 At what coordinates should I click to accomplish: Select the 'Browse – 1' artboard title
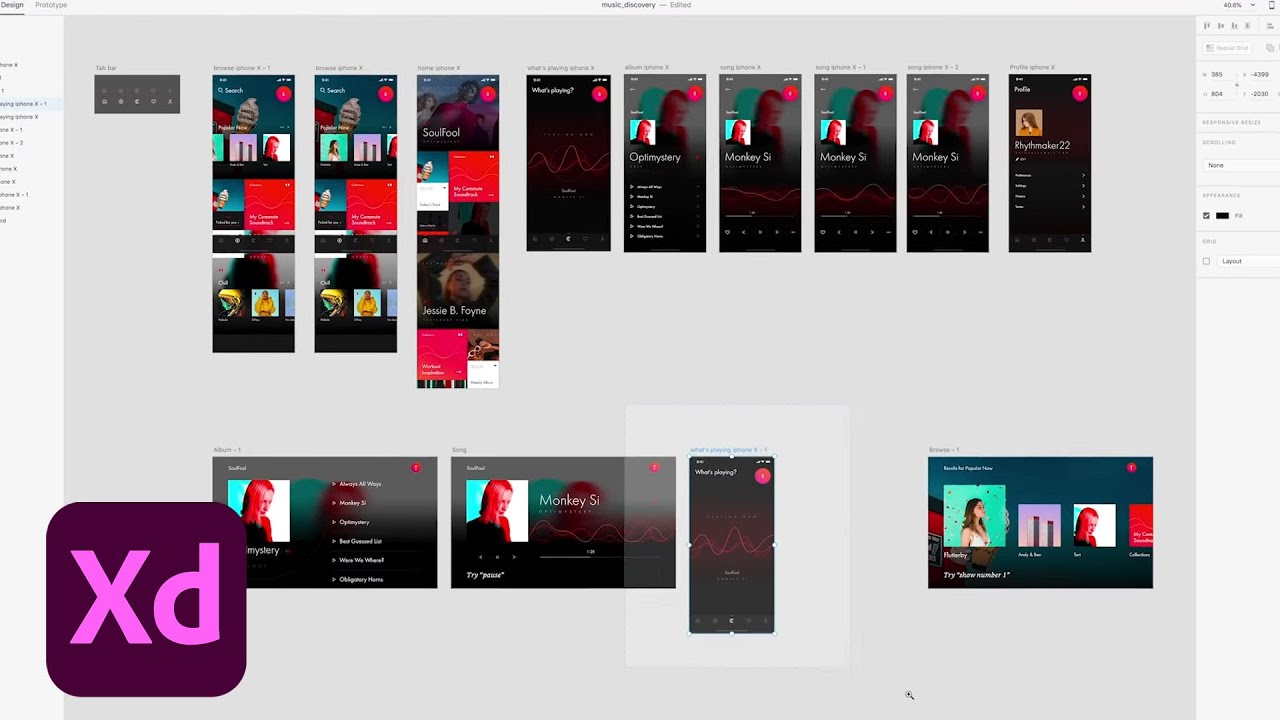944,450
